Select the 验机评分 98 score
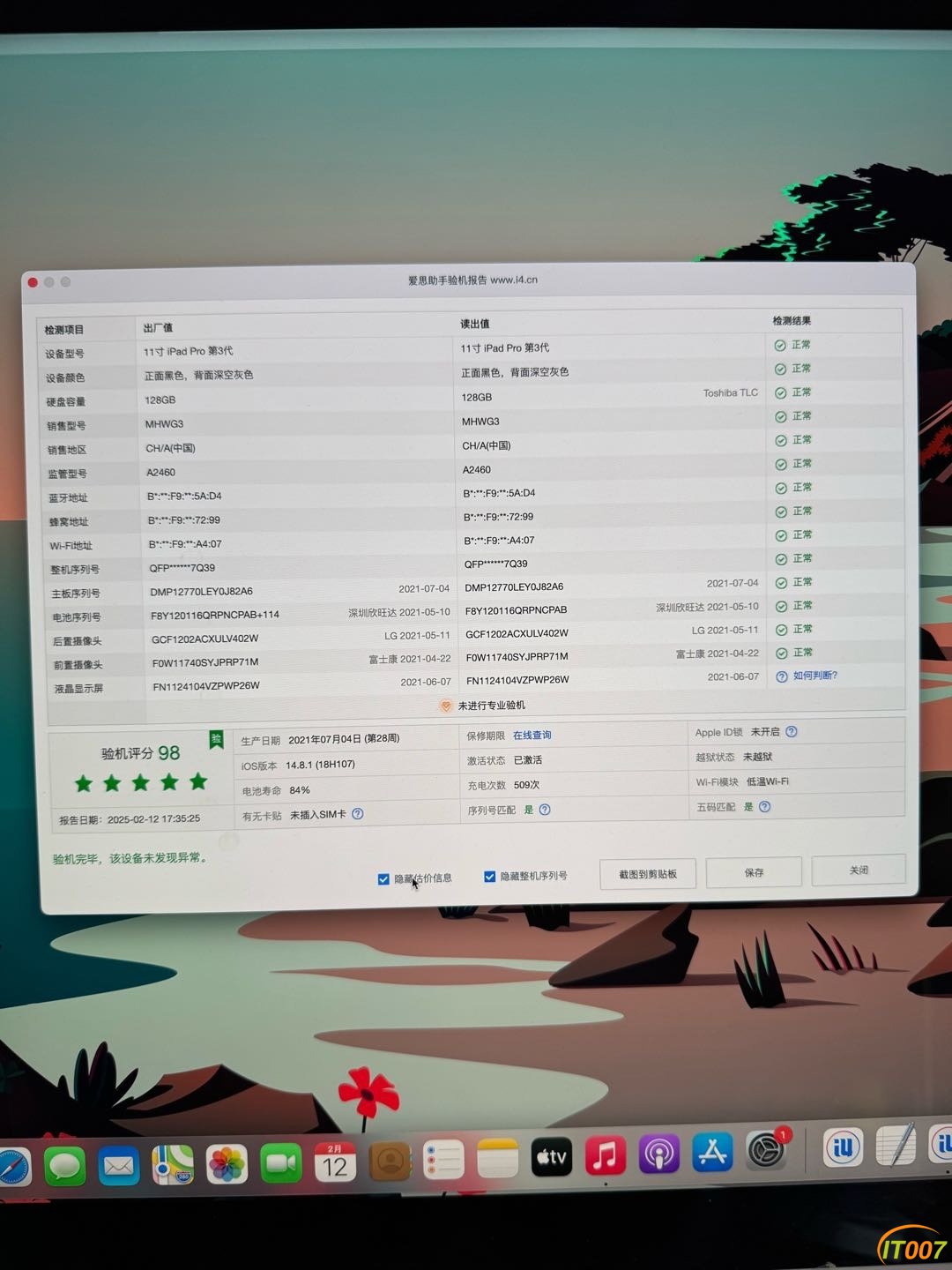 [x=140, y=753]
